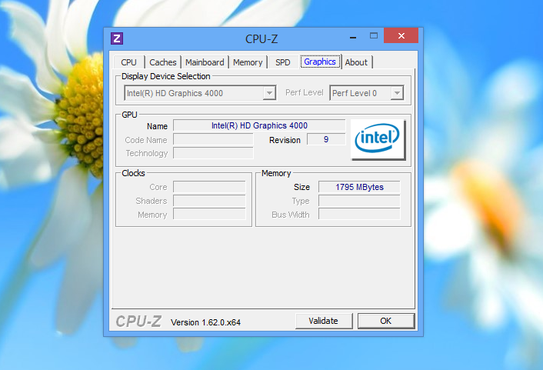Image resolution: width=543 pixels, height=370 pixels.
Task: Select the Graphics tab
Action: point(320,62)
